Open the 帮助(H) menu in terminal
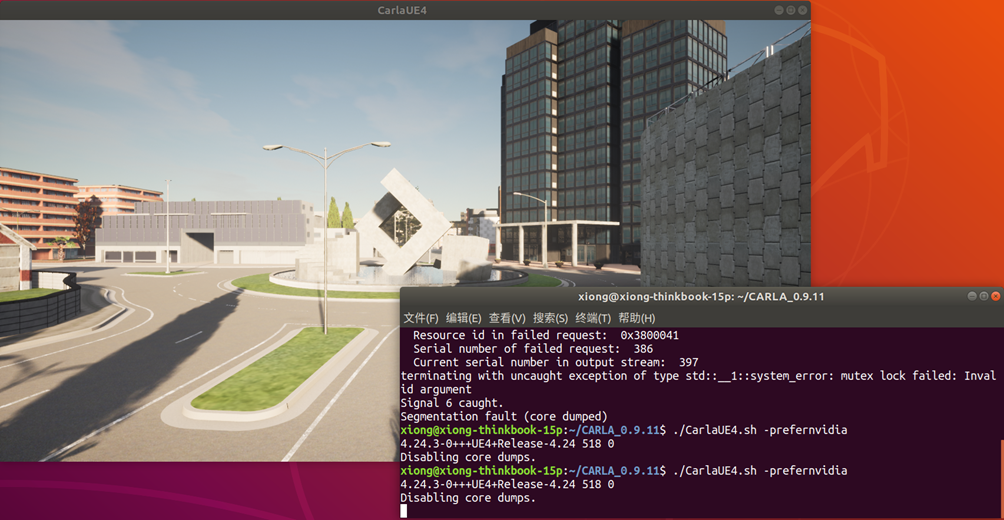1004x520 pixels. coord(637,318)
